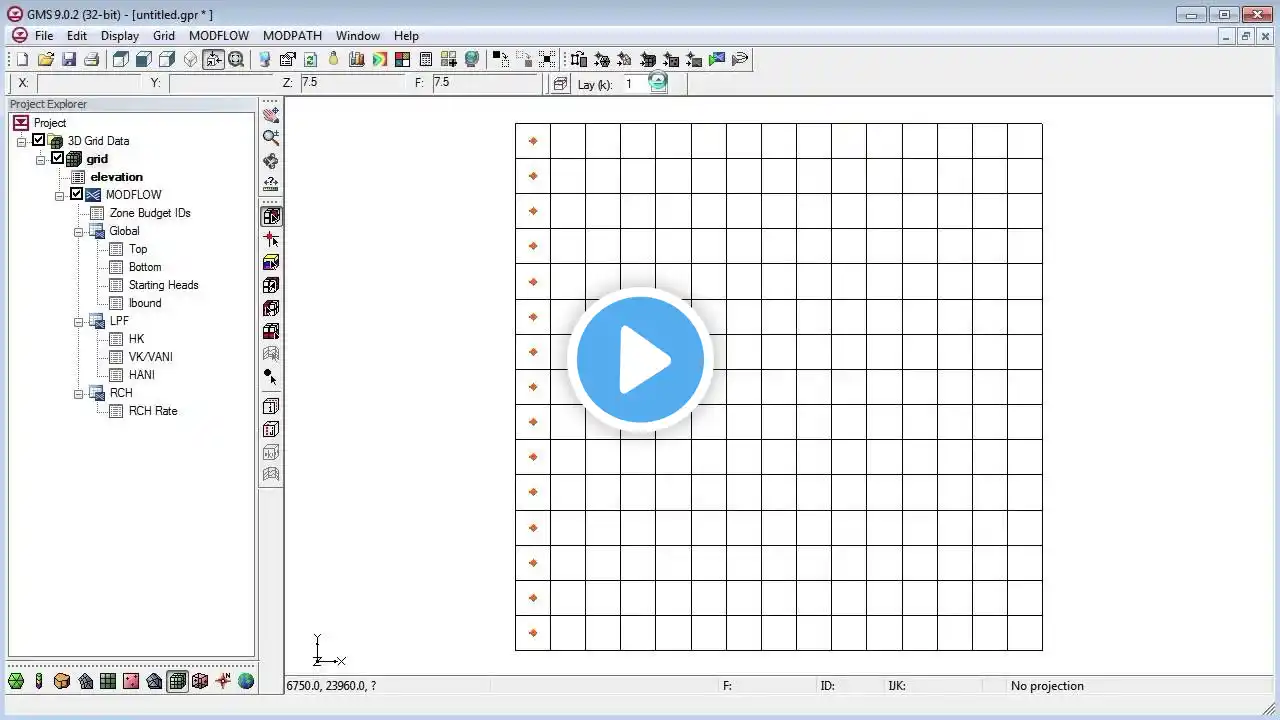The width and height of the screenshot is (1280, 720).
Task: Click the layer cube icon beside Lay (k)
Action: tap(560, 84)
